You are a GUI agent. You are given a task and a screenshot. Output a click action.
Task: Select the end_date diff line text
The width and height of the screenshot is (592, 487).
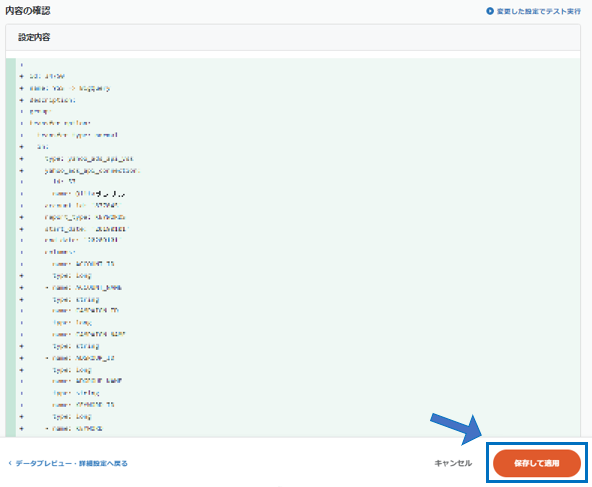tap(83, 240)
